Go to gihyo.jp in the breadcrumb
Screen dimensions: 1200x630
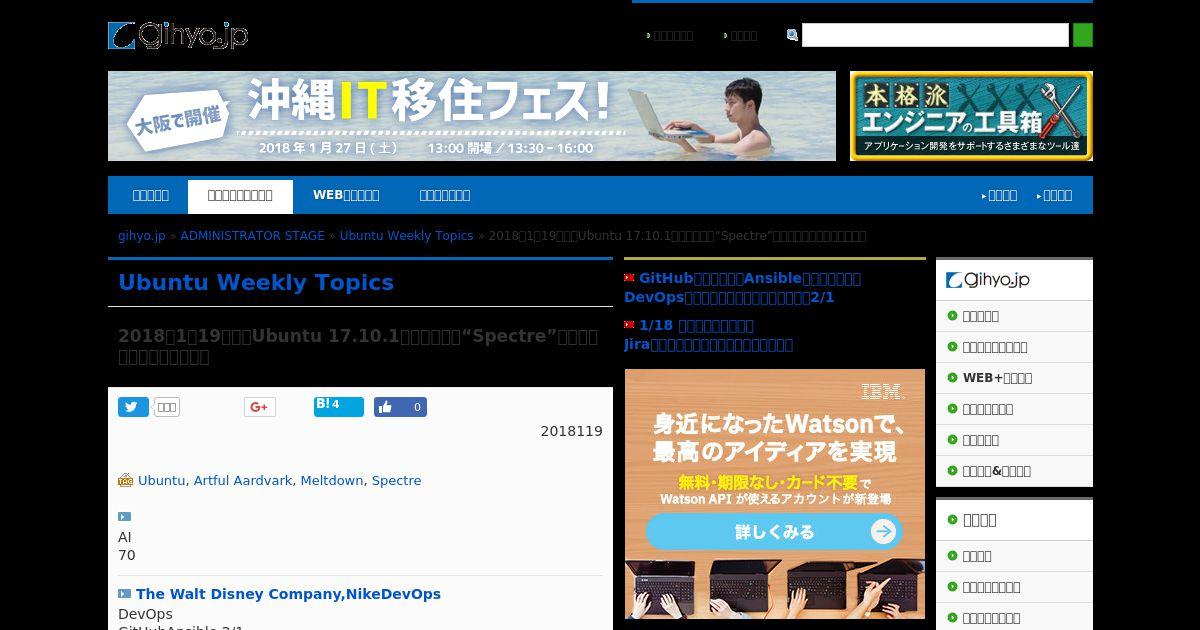[142, 236]
